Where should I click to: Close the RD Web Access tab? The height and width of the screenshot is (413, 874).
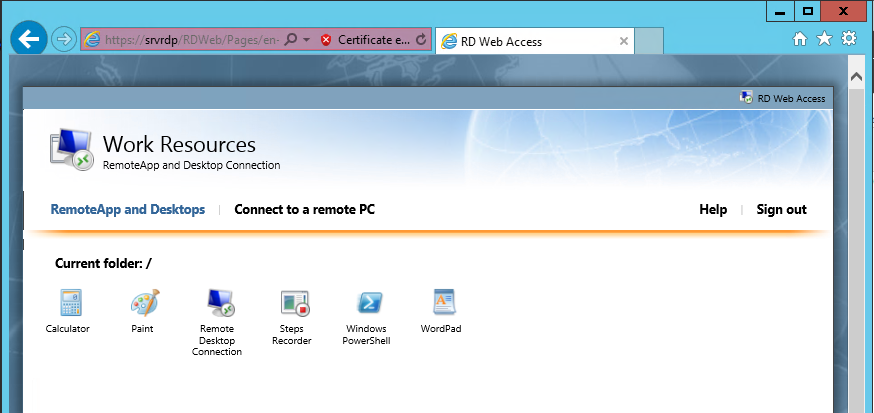(x=624, y=41)
